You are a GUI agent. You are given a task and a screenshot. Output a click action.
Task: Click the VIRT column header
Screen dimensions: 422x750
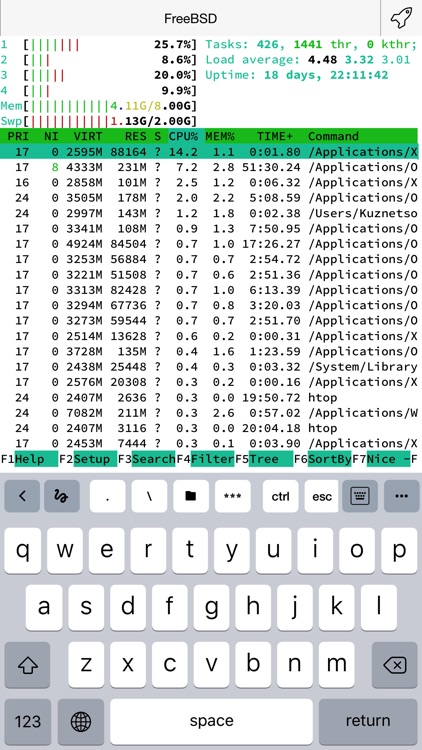pyautogui.click(x=88, y=136)
